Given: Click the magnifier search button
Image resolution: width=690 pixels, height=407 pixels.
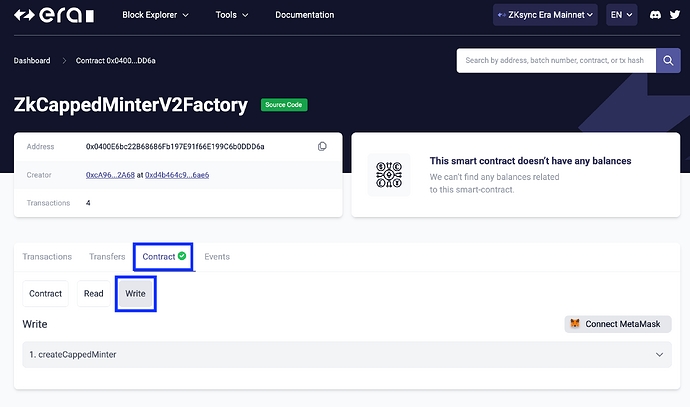Looking at the screenshot, I should pyautogui.click(x=668, y=60).
